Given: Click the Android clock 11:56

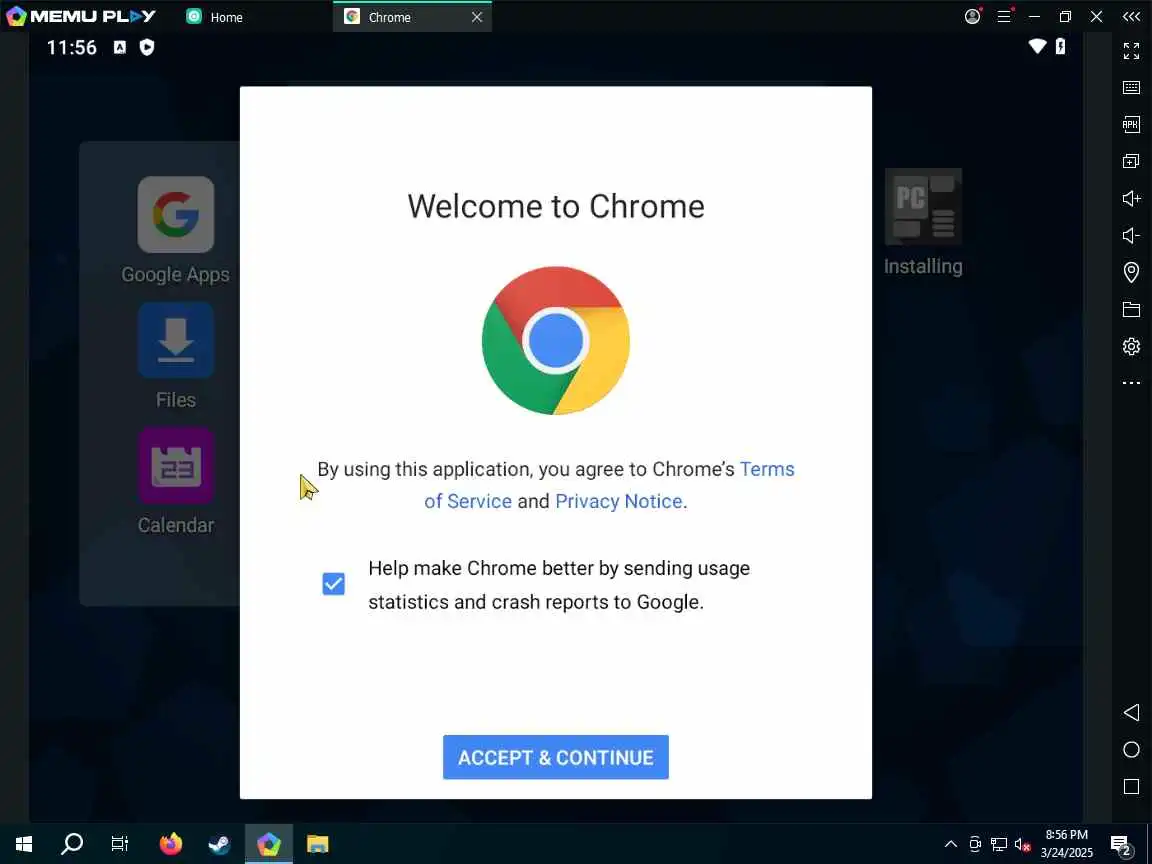Looking at the screenshot, I should point(72,48).
